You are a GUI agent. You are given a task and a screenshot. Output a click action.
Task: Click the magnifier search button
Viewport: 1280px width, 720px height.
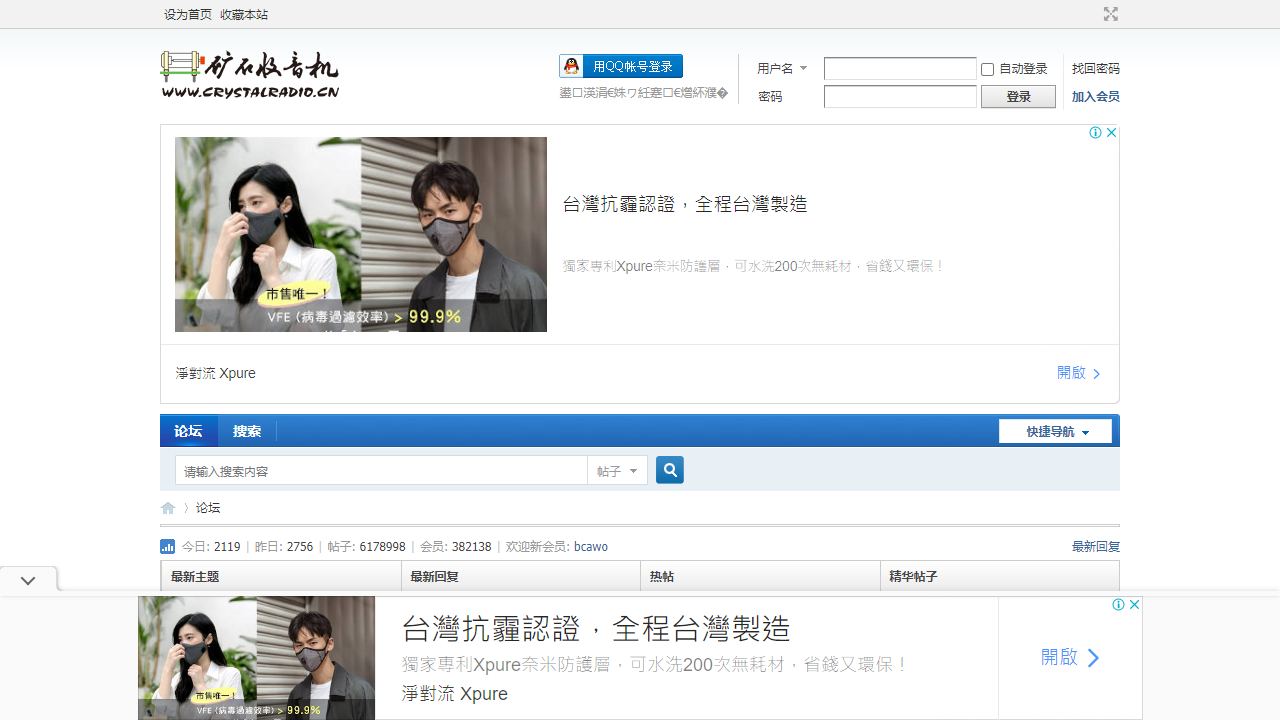(x=670, y=470)
